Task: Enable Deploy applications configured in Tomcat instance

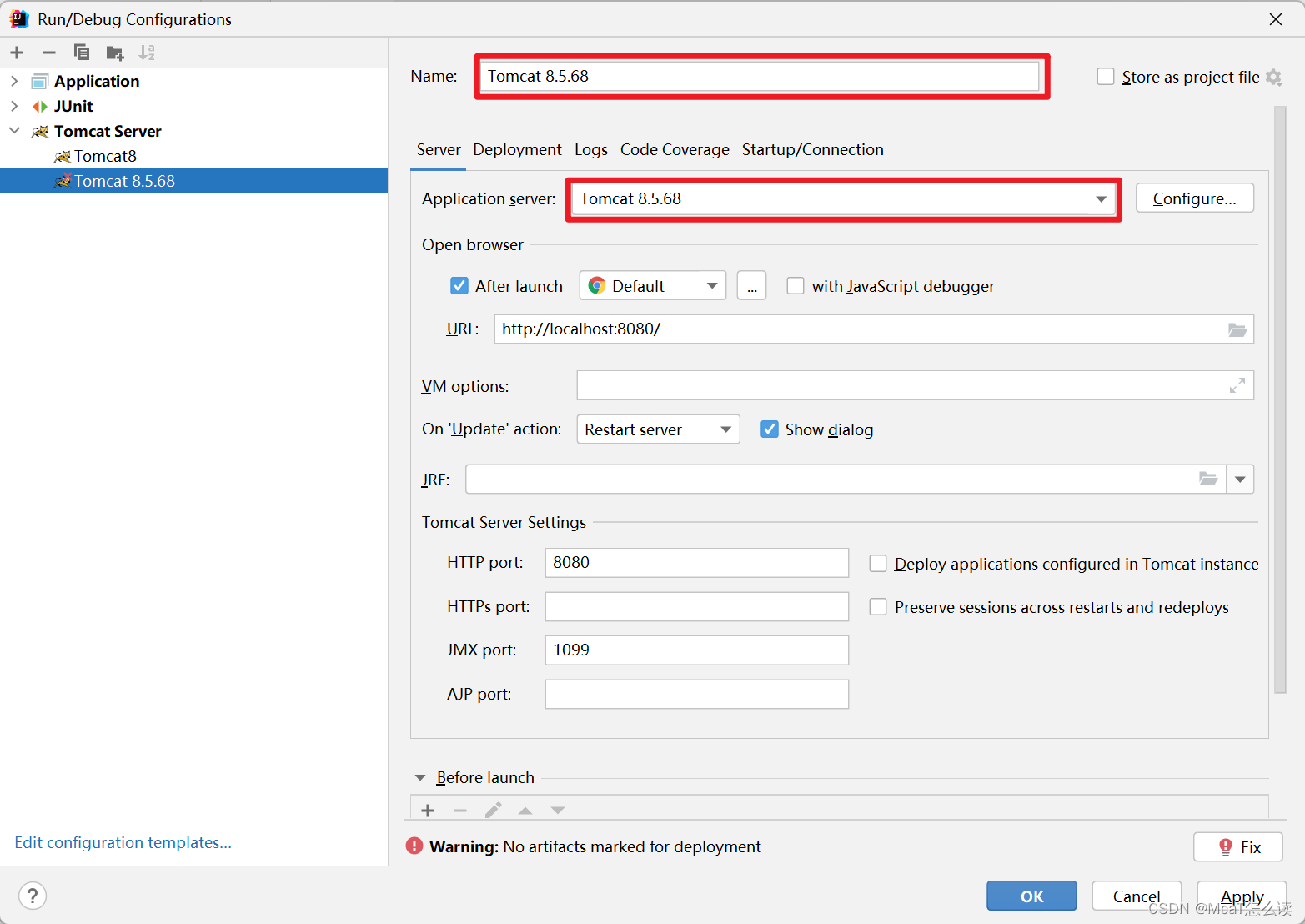Action: click(878, 564)
